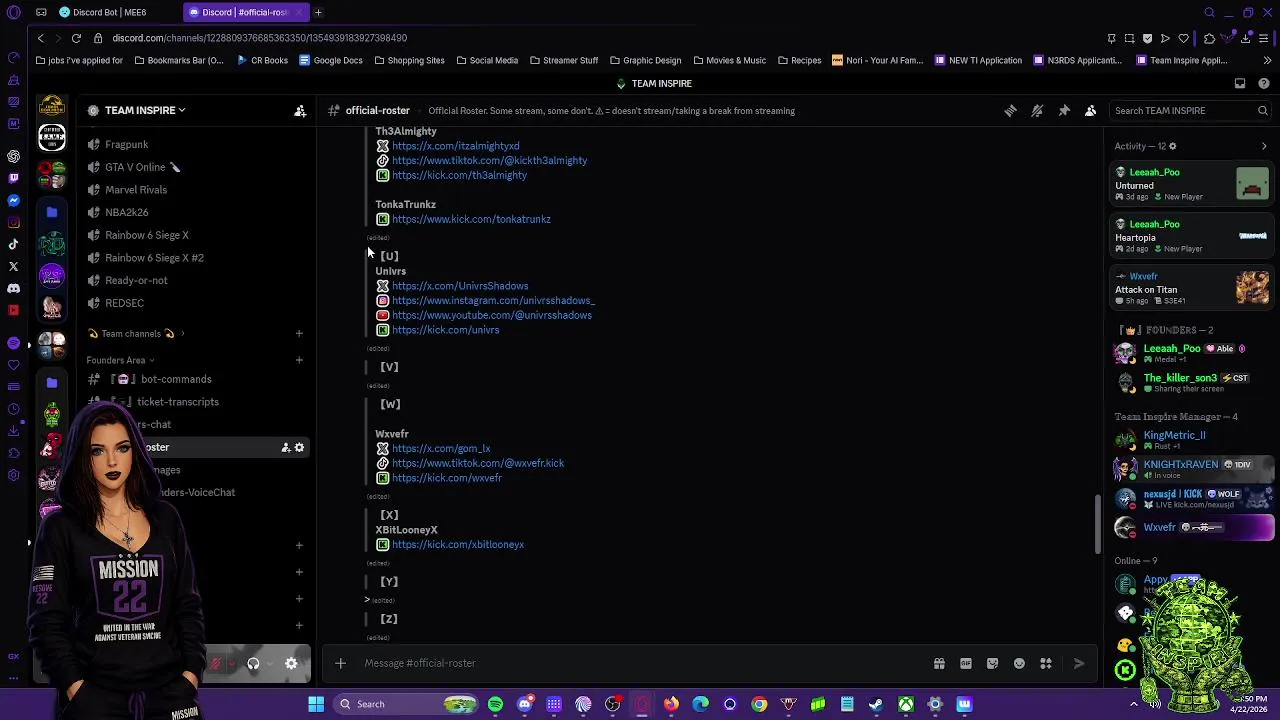Toggle notification settings bell in channel header

pos(1037,111)
